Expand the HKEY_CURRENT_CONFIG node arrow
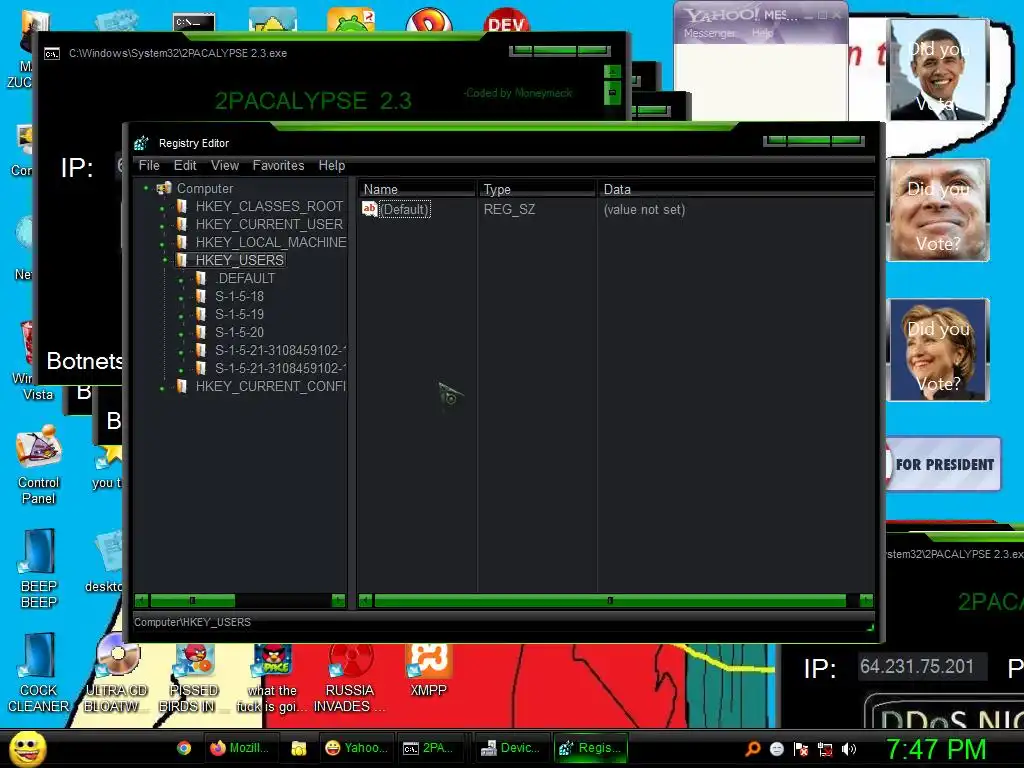 click(x=163, y=388)
